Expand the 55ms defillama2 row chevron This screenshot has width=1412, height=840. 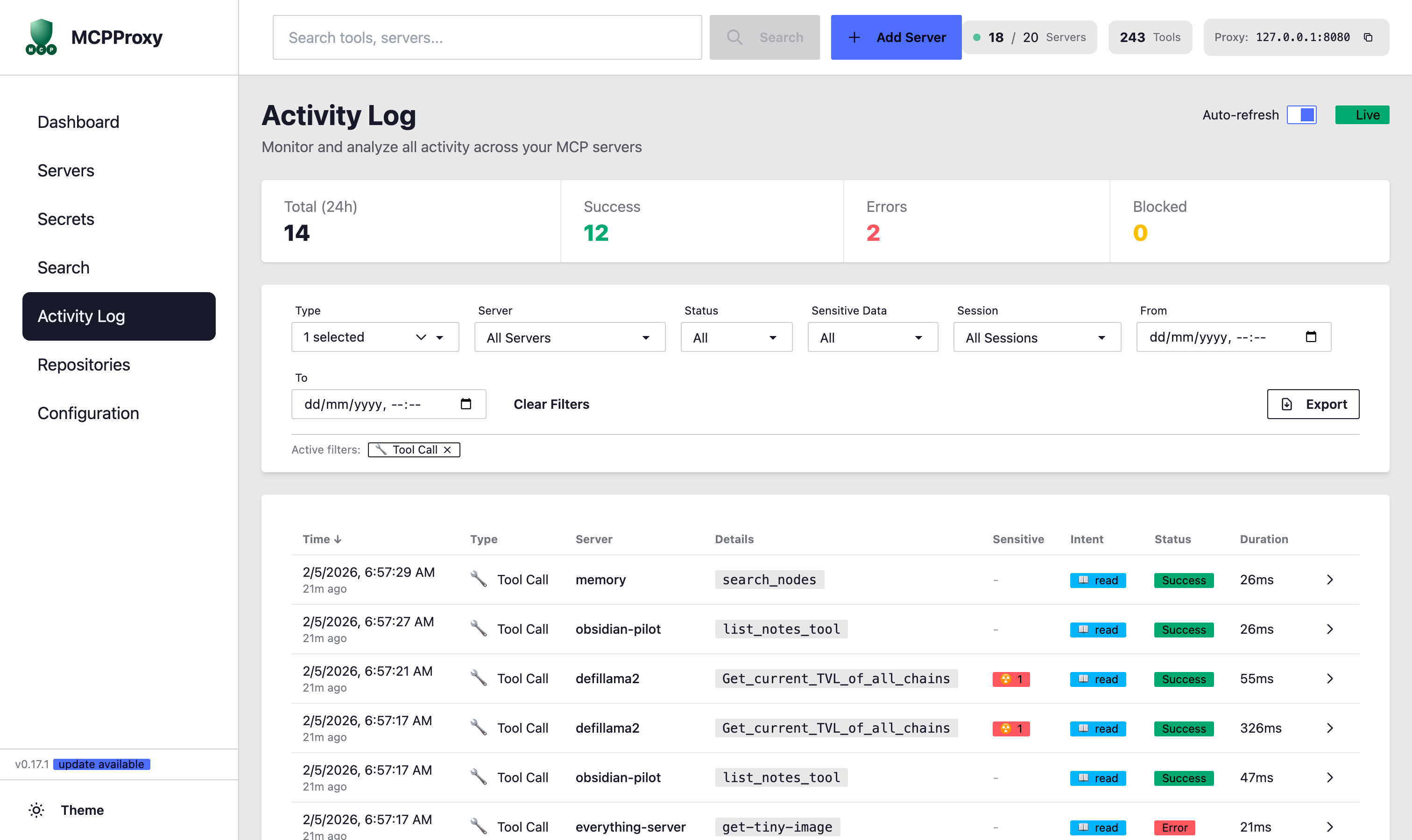tap(1329, 678)
